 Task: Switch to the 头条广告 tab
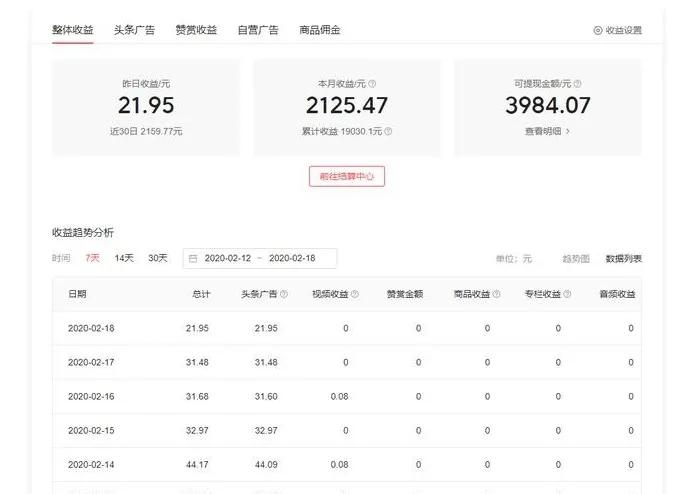(x=134, y=30)
